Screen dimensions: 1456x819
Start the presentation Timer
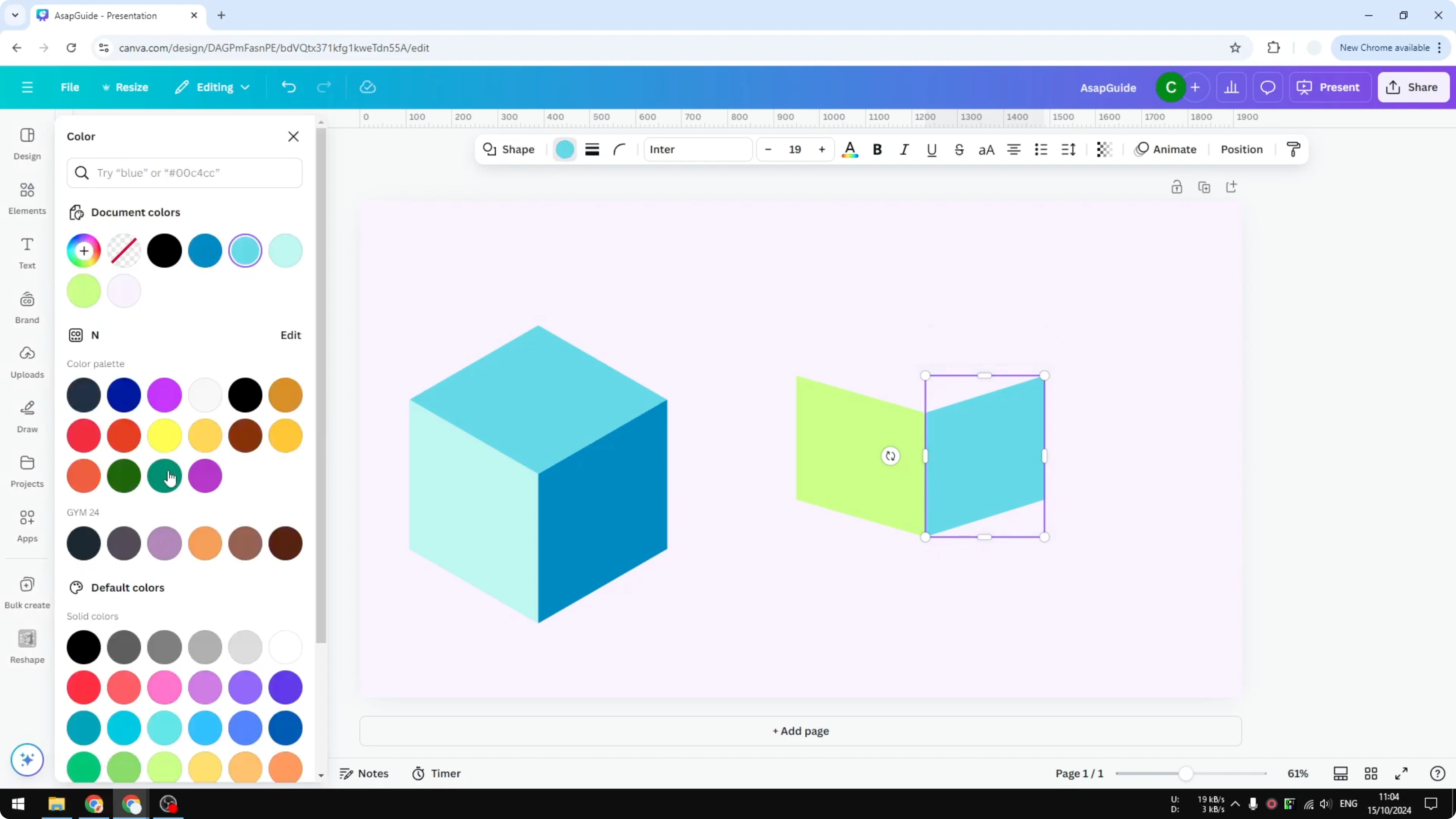(436, 773)
